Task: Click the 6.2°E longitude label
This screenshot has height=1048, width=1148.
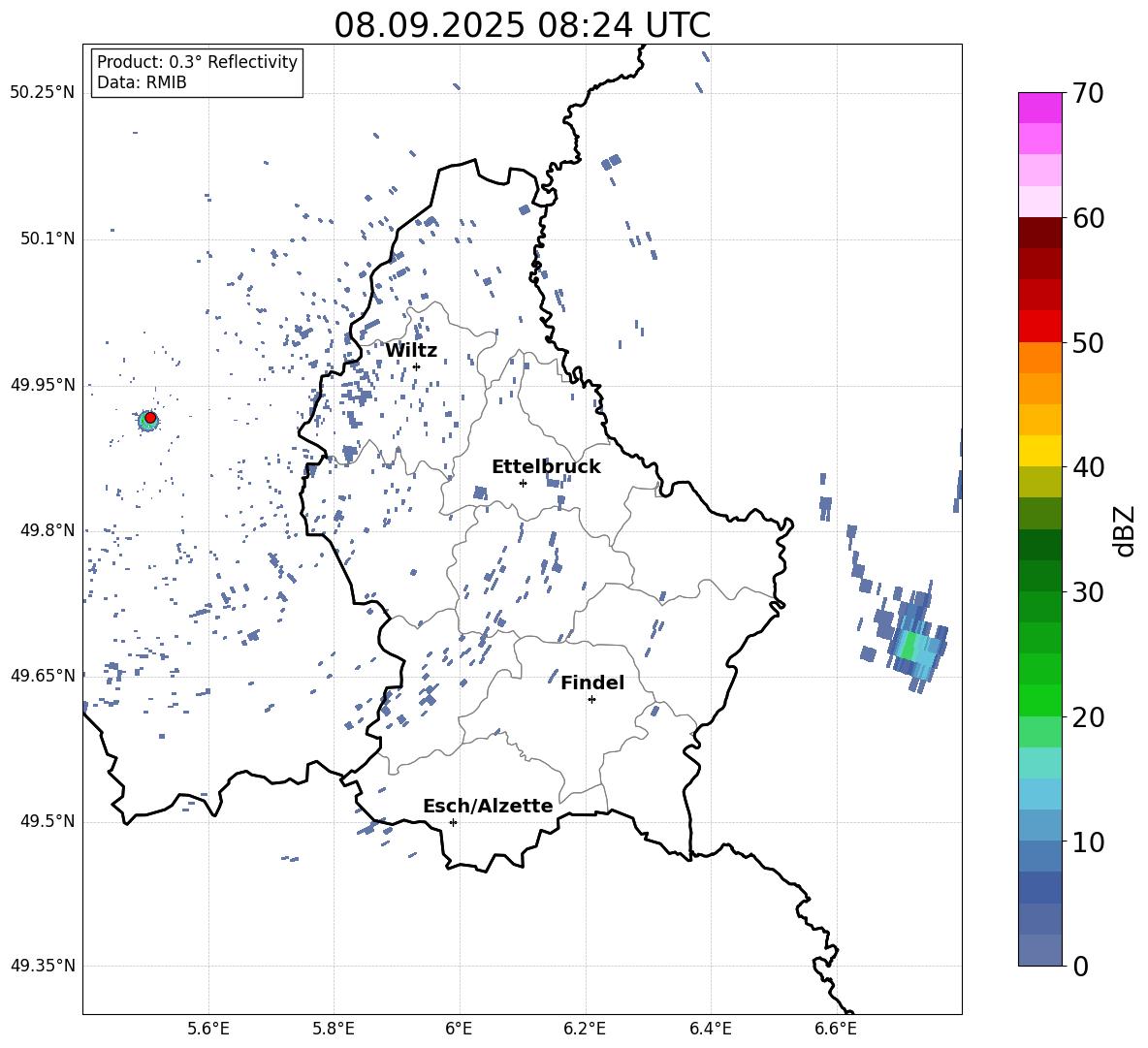Action: (x=585, y=1029)
